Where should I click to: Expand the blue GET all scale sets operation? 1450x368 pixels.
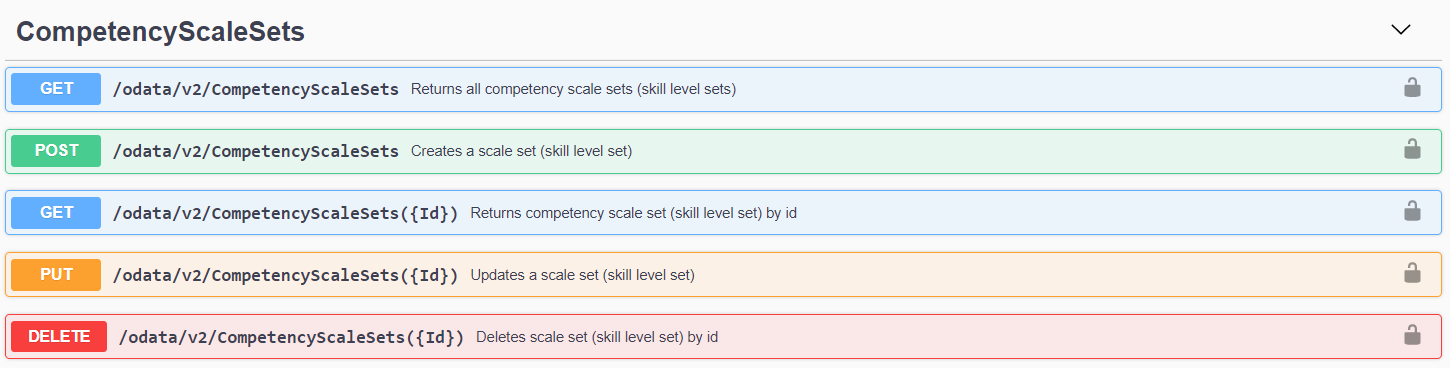[x=56, y=89]
